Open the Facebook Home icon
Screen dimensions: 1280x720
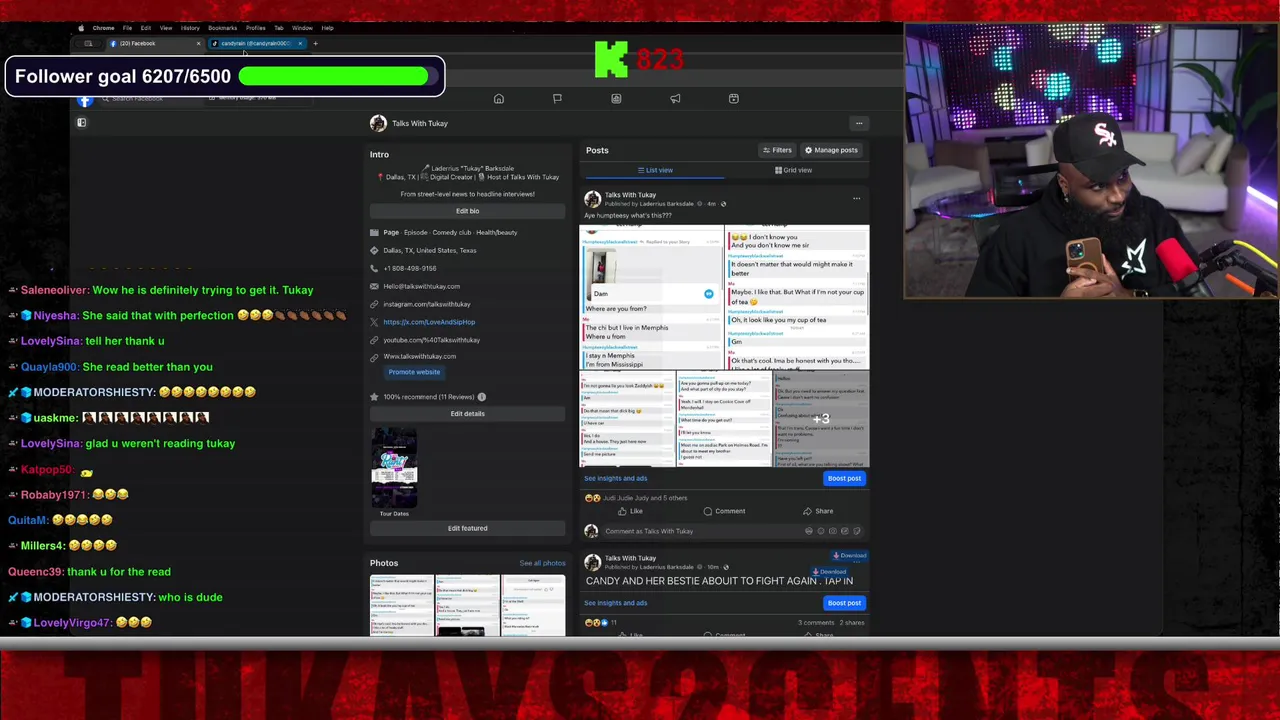pos(499,99)
